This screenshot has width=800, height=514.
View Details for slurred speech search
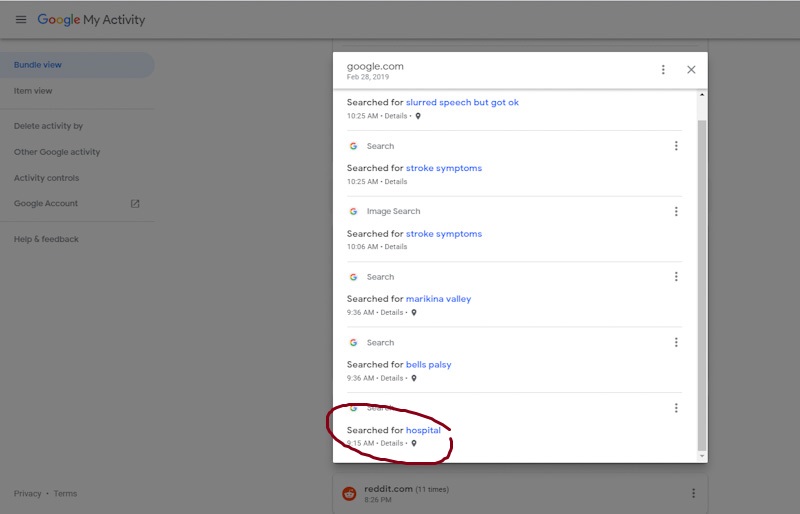click(x=396, y=116)
